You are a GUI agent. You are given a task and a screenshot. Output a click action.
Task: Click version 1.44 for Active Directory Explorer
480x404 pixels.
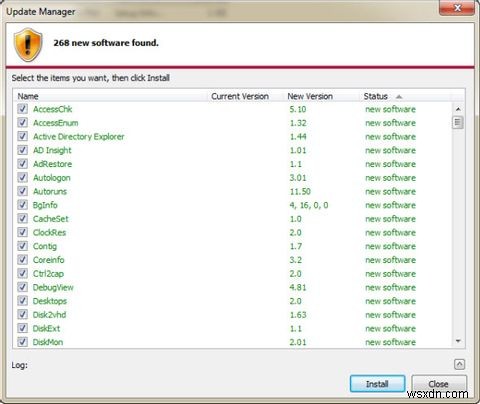pos(298,136)
